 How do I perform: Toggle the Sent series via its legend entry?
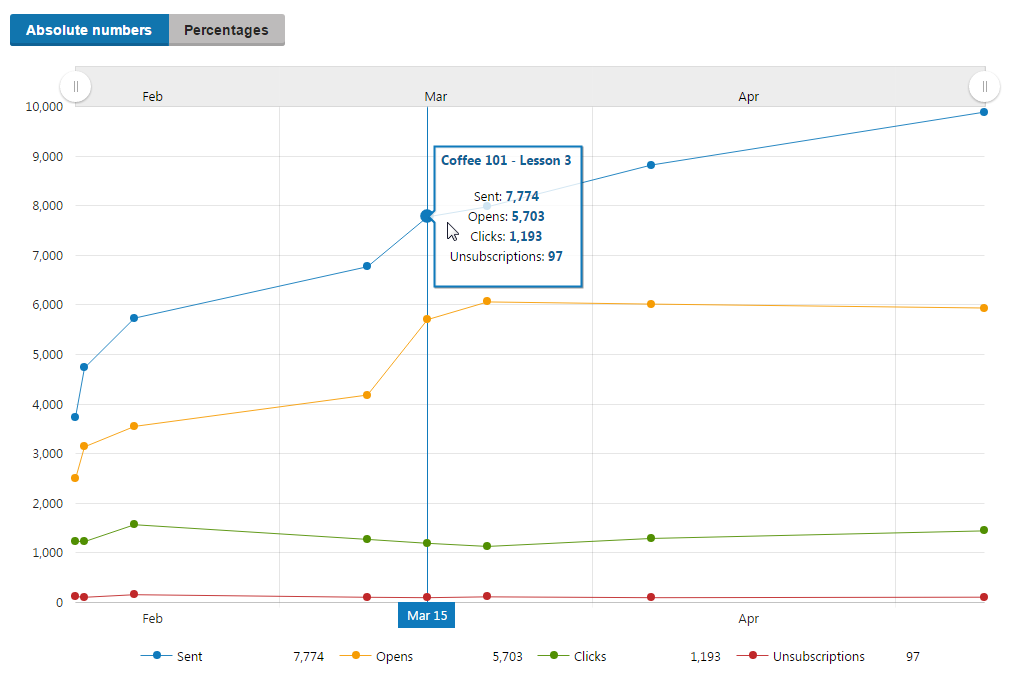coord(189,656)
